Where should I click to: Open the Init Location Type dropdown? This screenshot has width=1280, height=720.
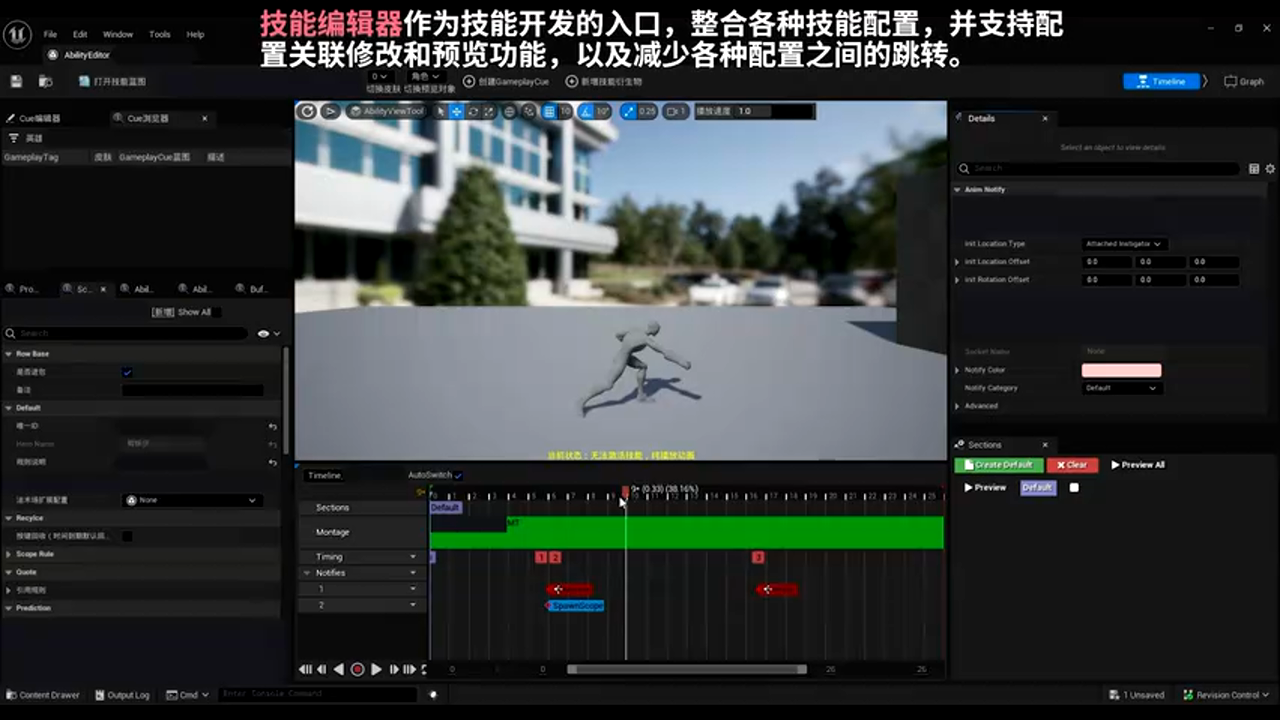1125,244
